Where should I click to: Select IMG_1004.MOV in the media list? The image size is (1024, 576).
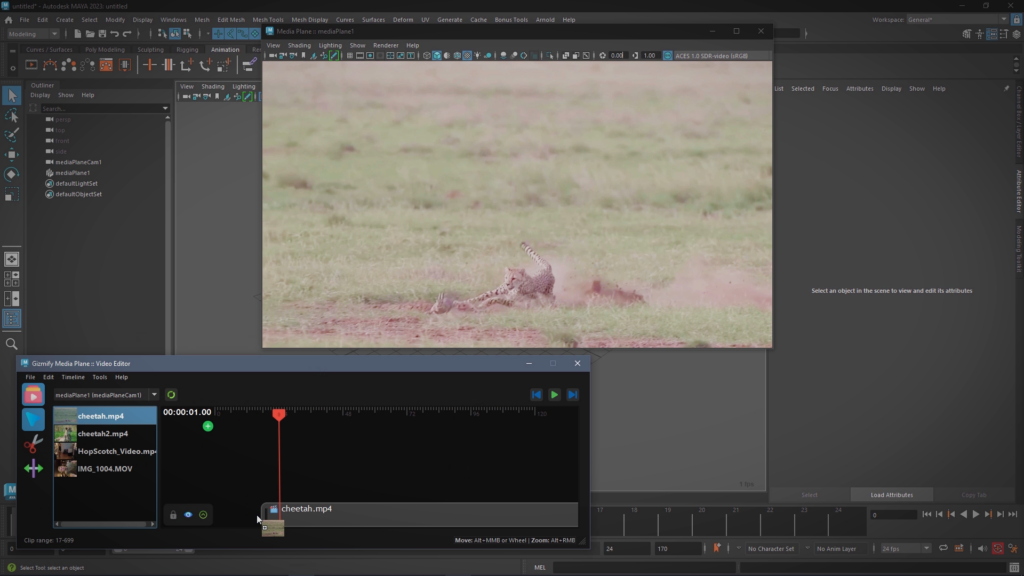point(105,469)
